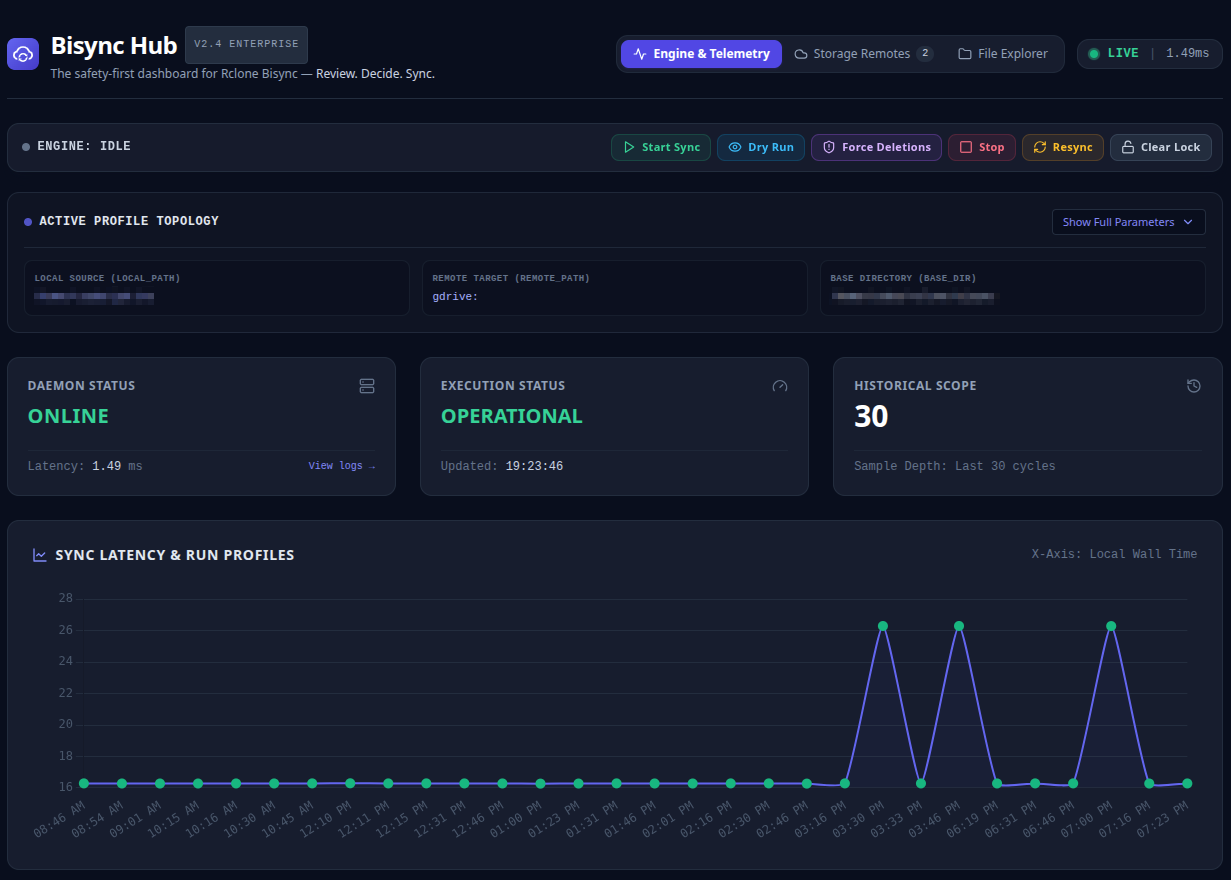Clear the Lock with padlock button
1231x880 pixels.
coord(1161,147)
